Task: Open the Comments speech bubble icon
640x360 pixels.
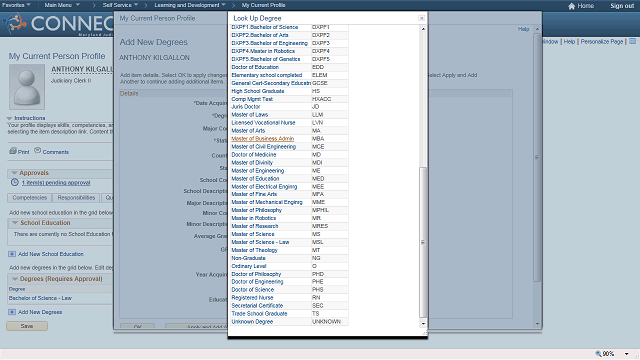Action: click(x=38, y=151)
